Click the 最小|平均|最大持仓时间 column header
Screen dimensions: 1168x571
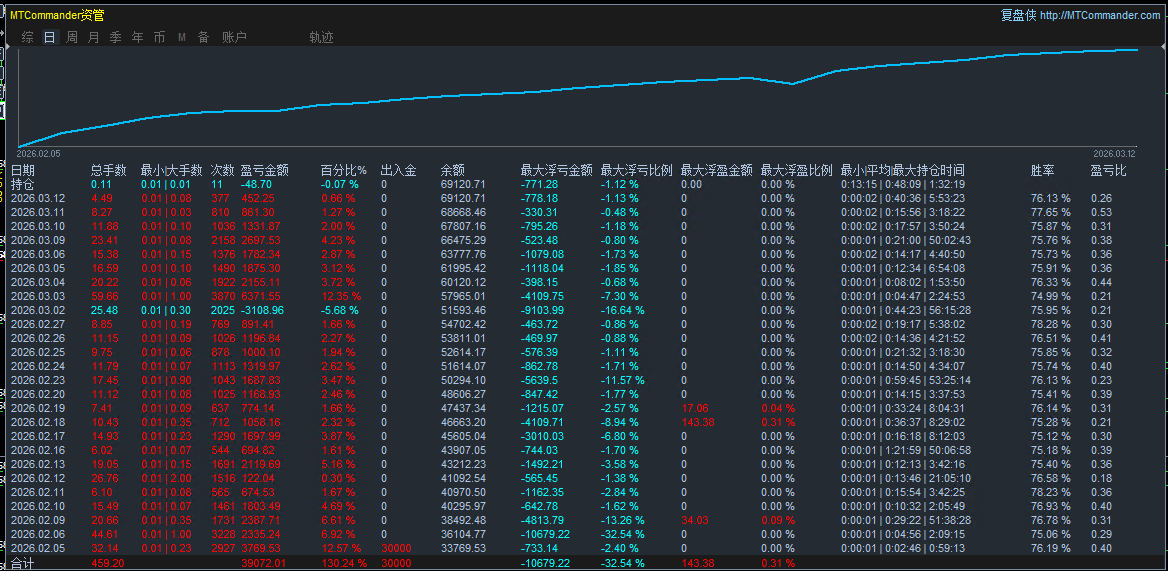pos(903,170)
